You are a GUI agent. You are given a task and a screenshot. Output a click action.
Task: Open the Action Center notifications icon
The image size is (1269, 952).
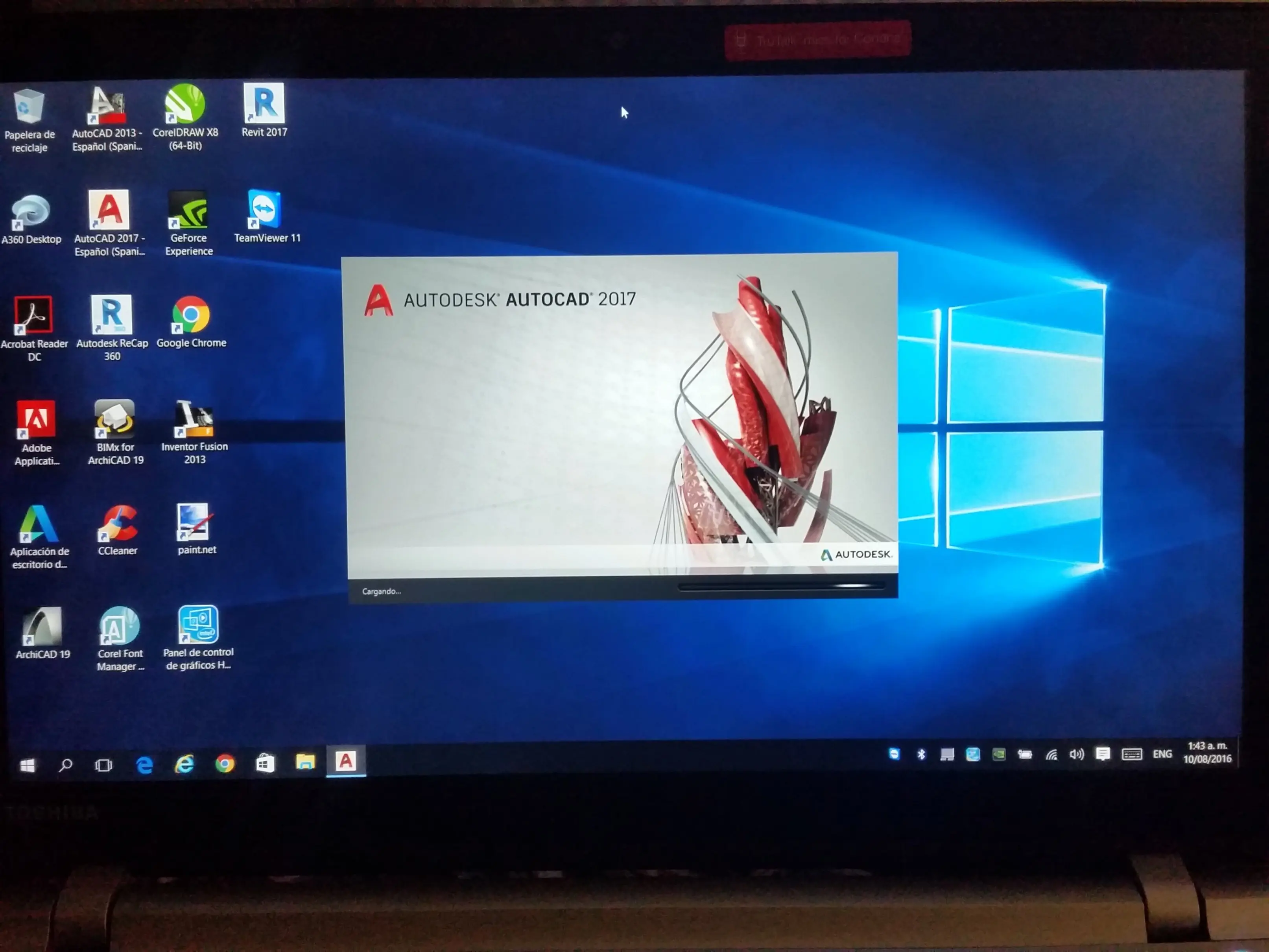tap(1103, 754)
